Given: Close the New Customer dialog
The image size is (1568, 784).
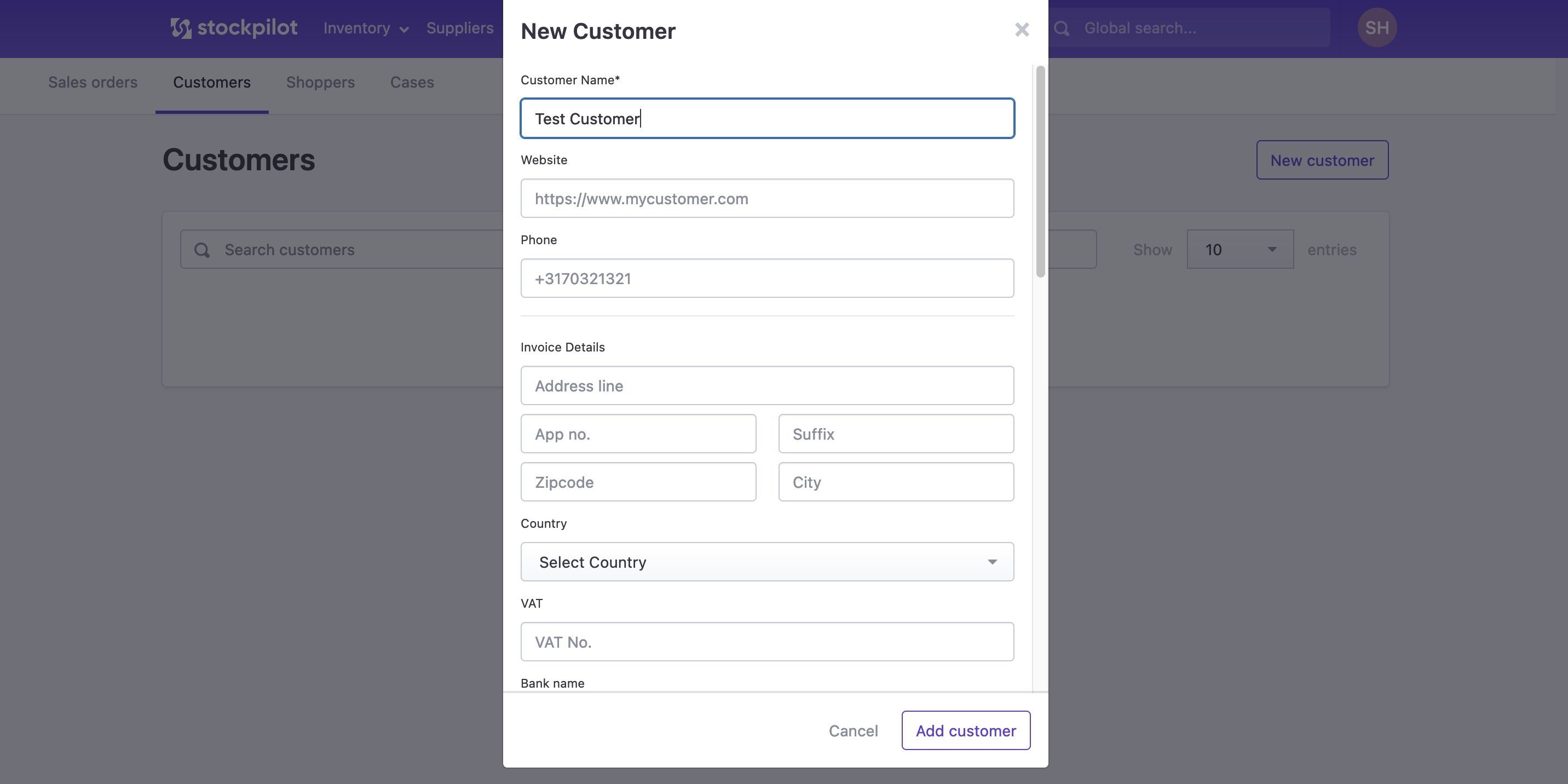Looking at the screenshot, I should [x=1022, y=29].
